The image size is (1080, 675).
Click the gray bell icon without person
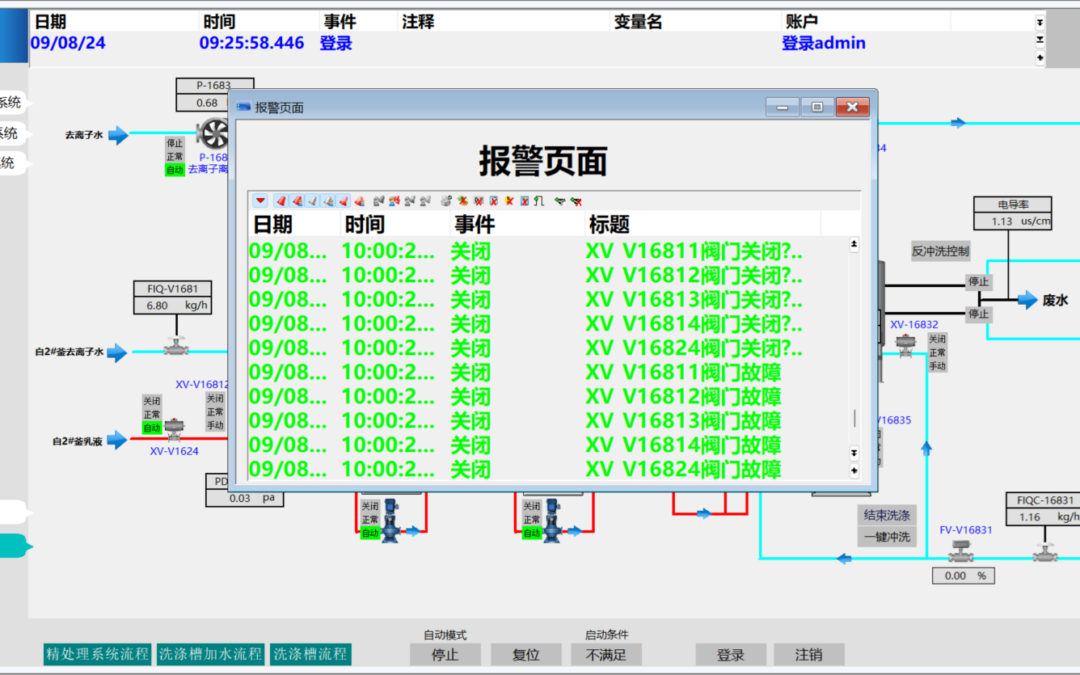tap(312, 200)
